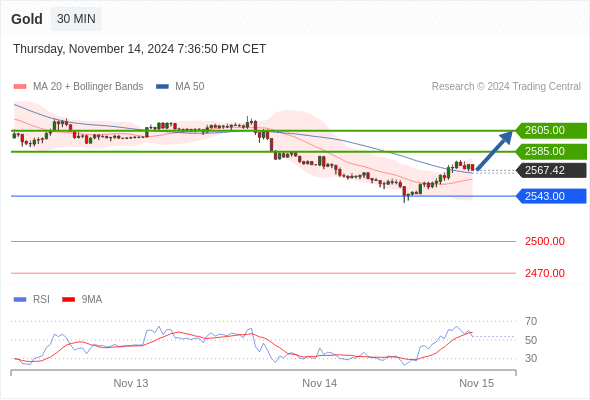Click the Nov 13 date axis label

(x=131, y=383)
